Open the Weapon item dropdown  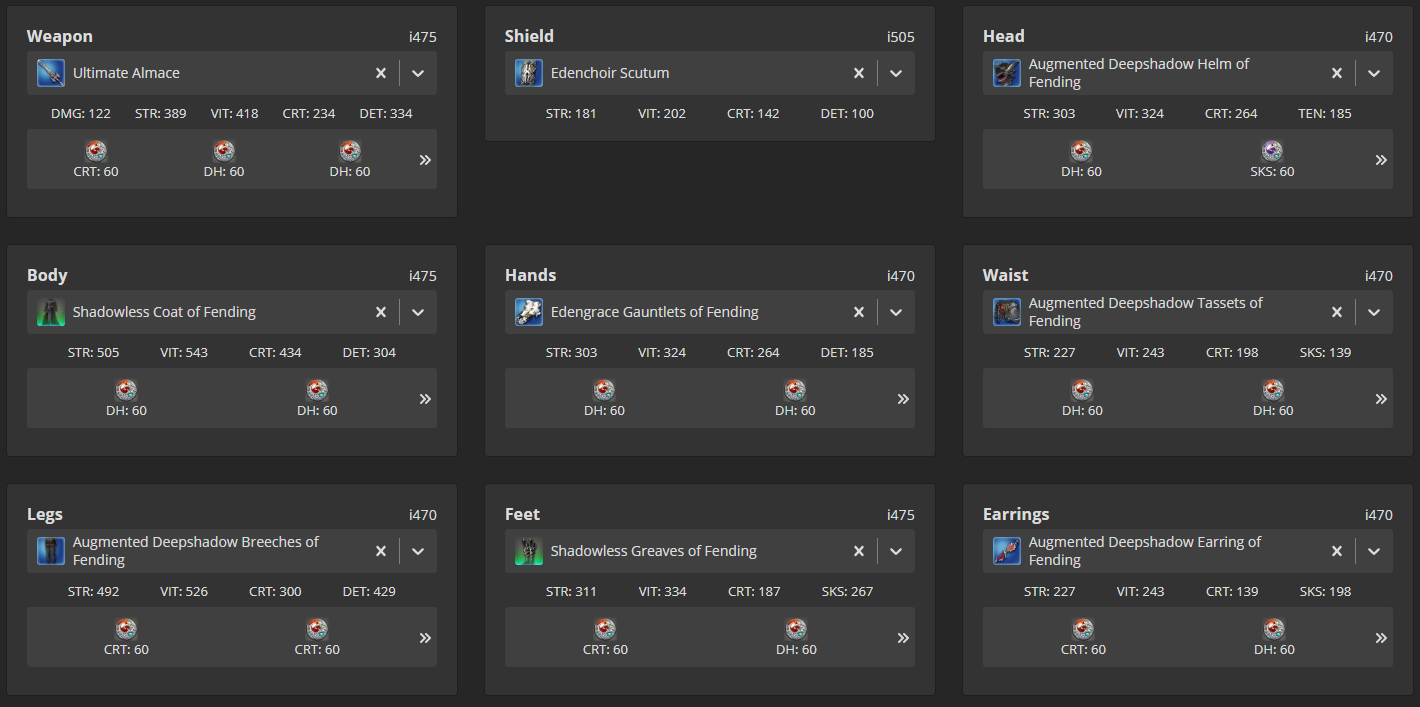pos(418,73)
